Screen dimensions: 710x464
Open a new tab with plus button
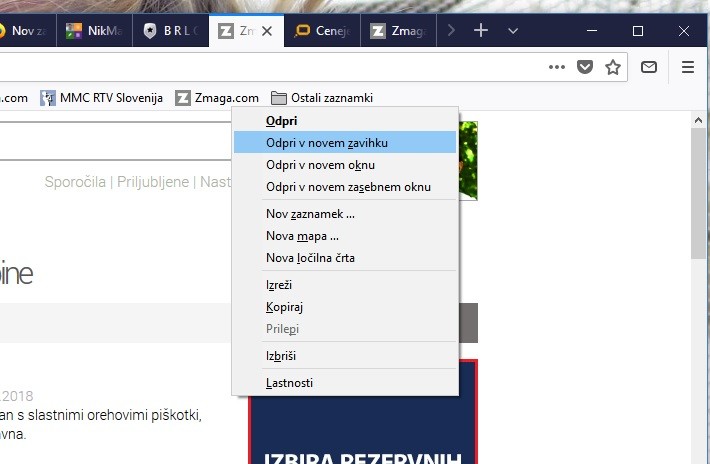(481, 30)
